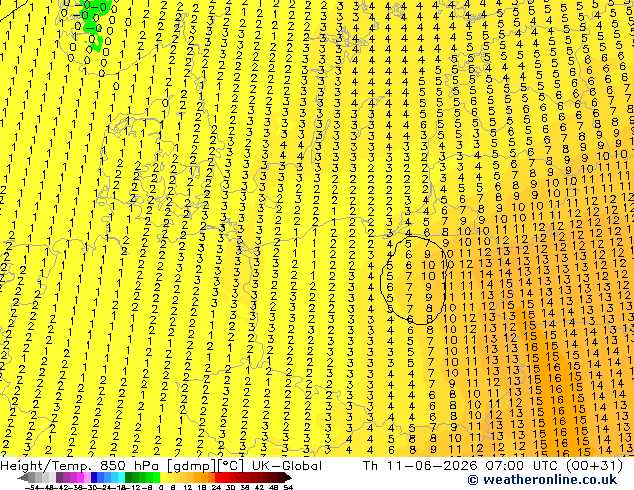This screenshot has height=490, width=634.
Task: Pick the bright red swatch in the legend
Action: coord(218,478)
